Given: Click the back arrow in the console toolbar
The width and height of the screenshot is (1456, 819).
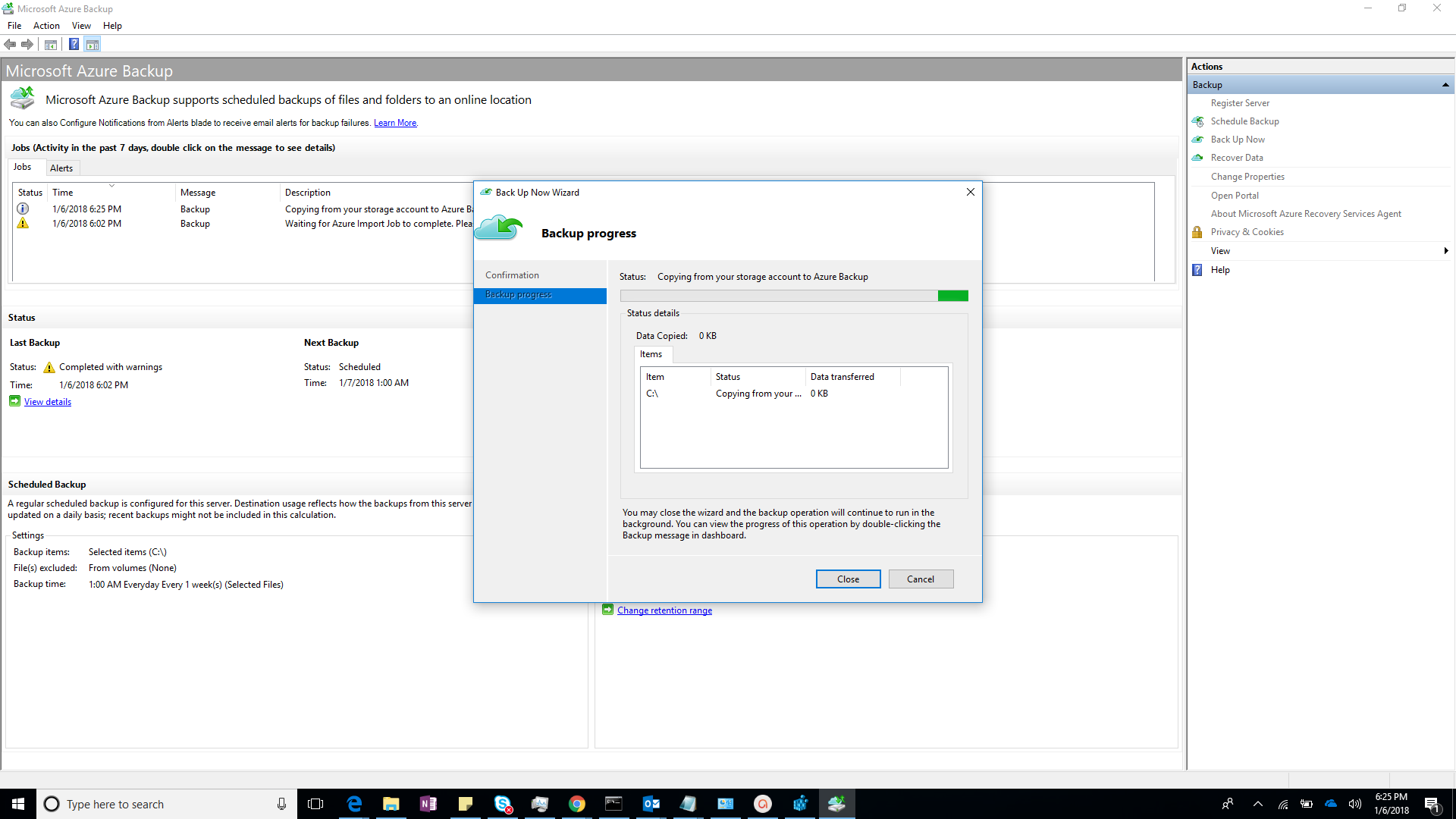Looking at the screenshot, I should 10,44.
